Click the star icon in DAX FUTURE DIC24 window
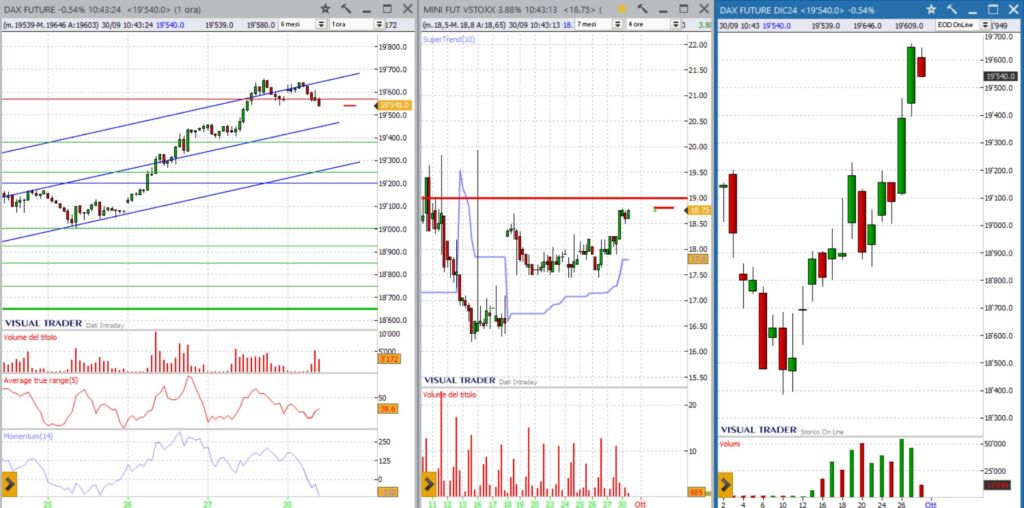This screenshot has height=508, width=1024. pos(931,9)
